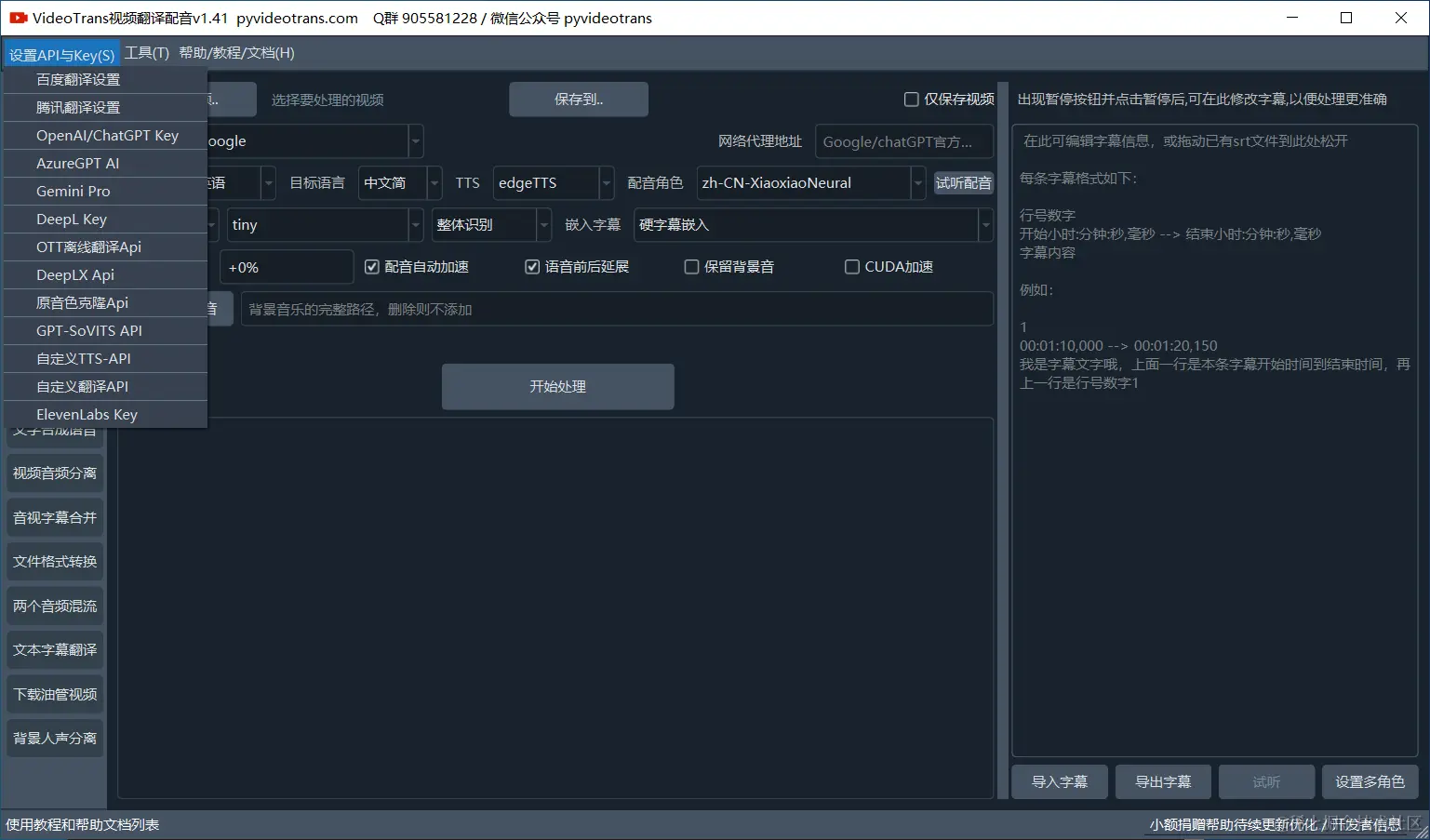Open 音视字幕合并 sidebar tool
The image size is (1430, 840).
coord(55,518)
